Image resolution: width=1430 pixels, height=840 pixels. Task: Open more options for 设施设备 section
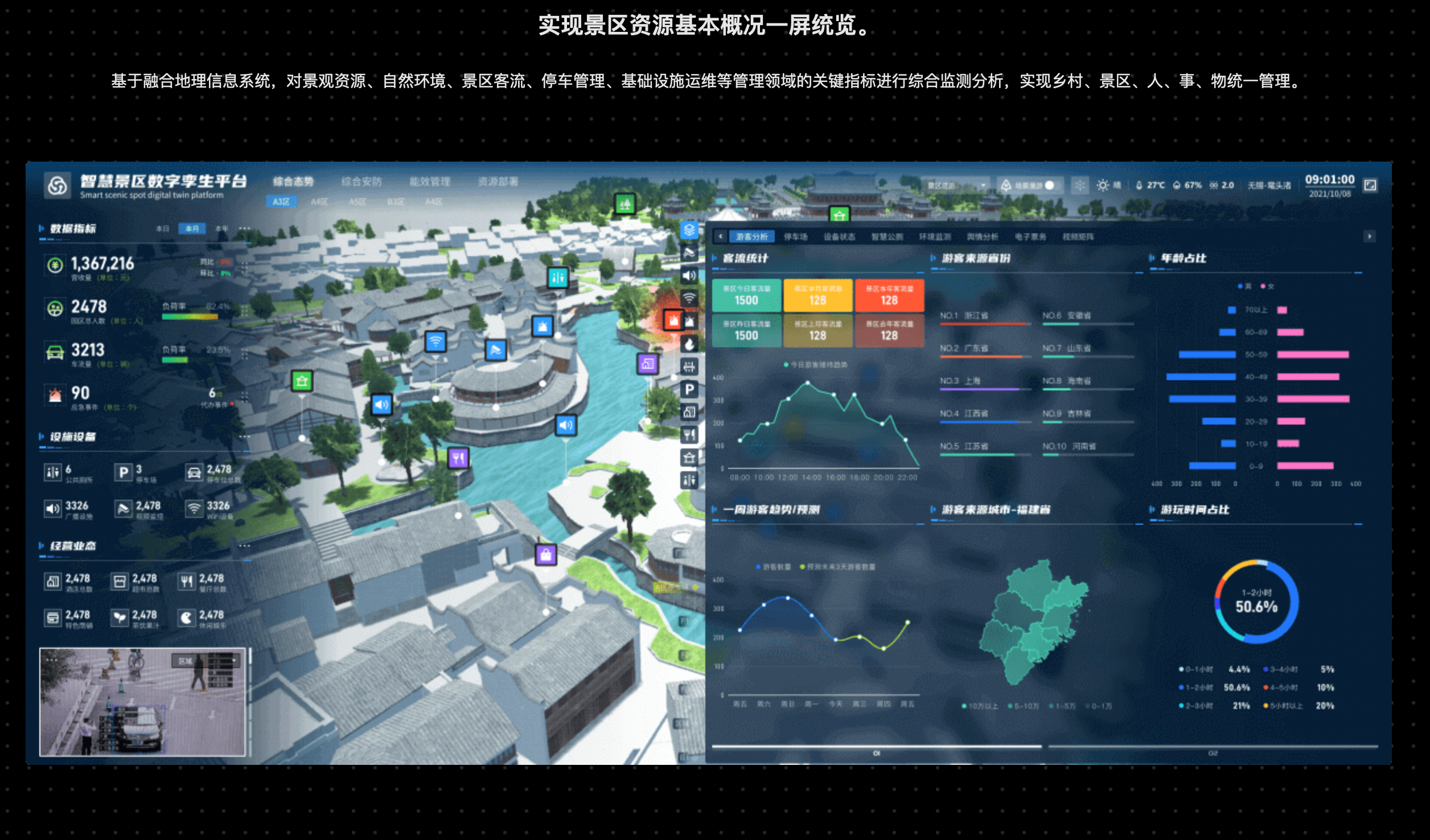245,437
